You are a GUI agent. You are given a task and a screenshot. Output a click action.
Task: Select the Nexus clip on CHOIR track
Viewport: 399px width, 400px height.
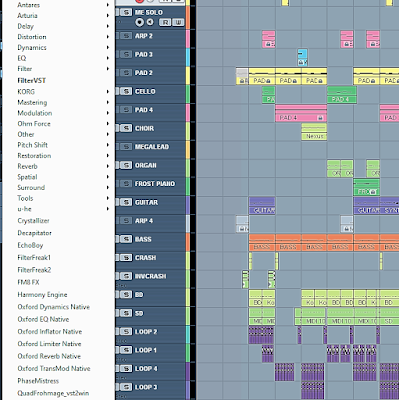[x=314, y=132]
